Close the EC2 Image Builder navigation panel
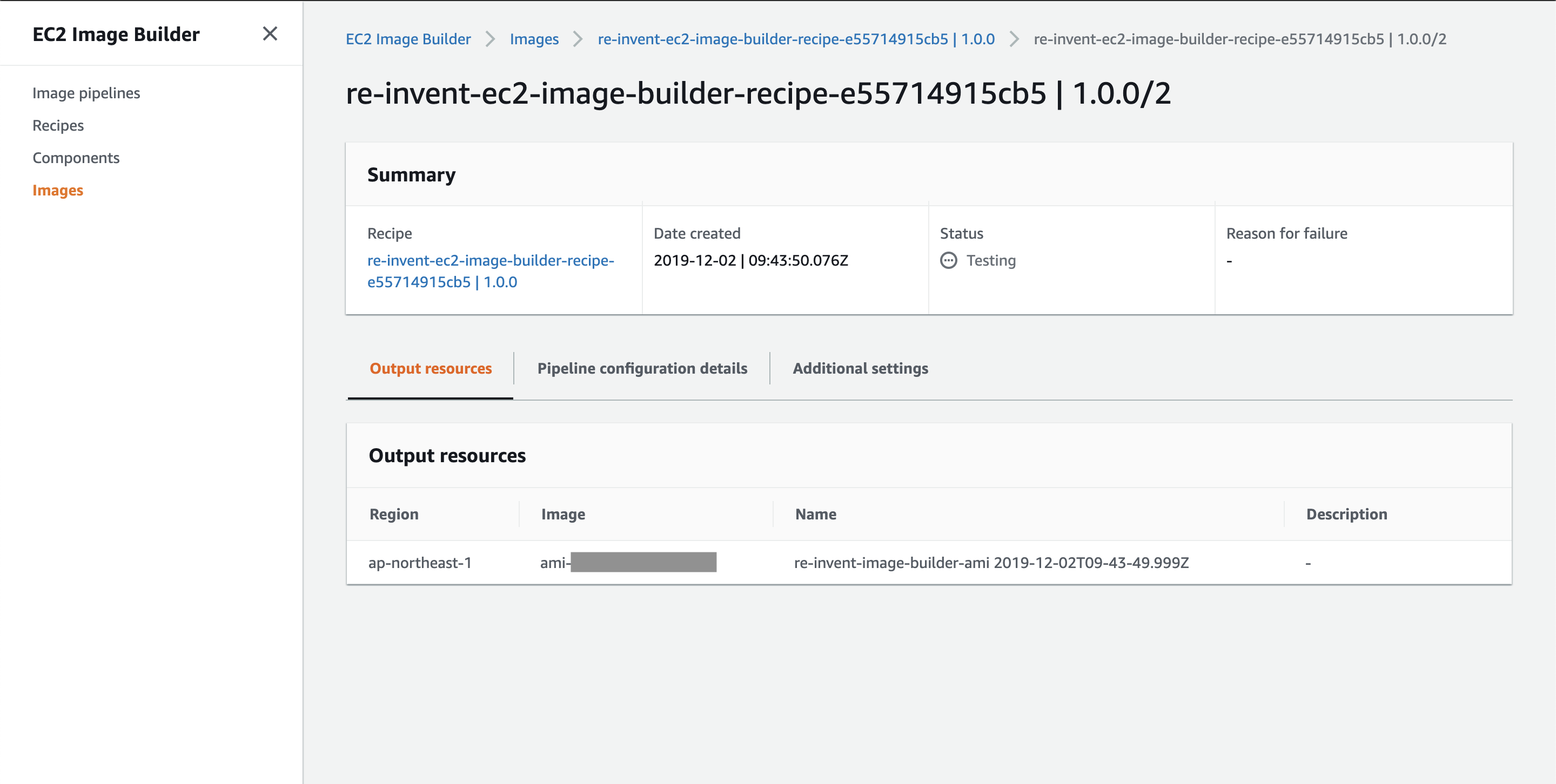The image size is (1556, 784). (270, 34)
